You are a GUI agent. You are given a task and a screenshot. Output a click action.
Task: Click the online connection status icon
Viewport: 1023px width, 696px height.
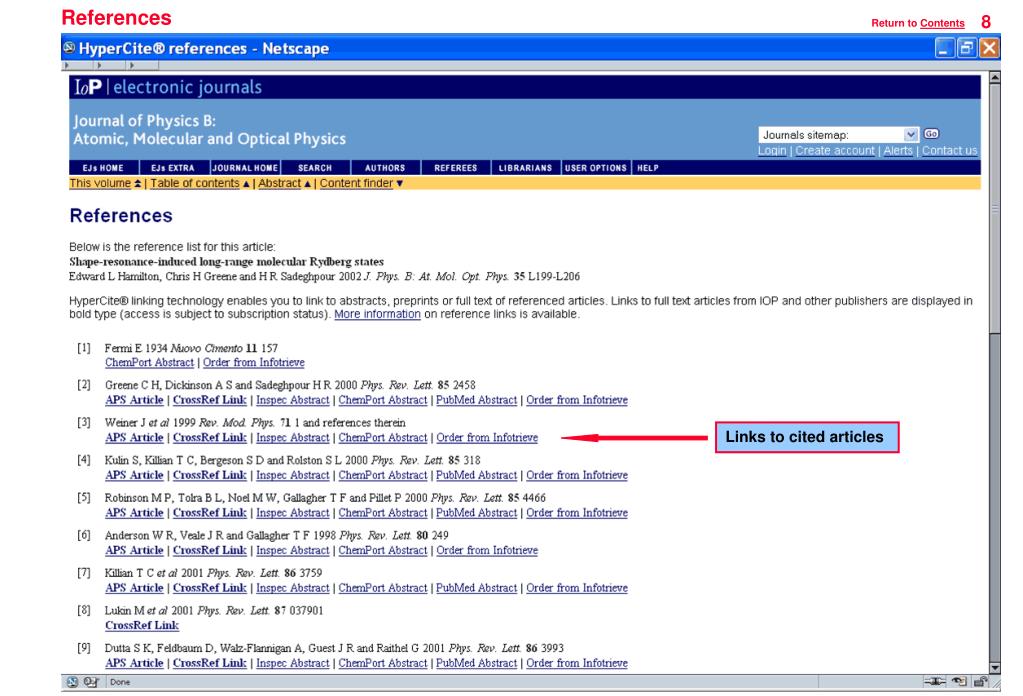[x=934, y=682]
